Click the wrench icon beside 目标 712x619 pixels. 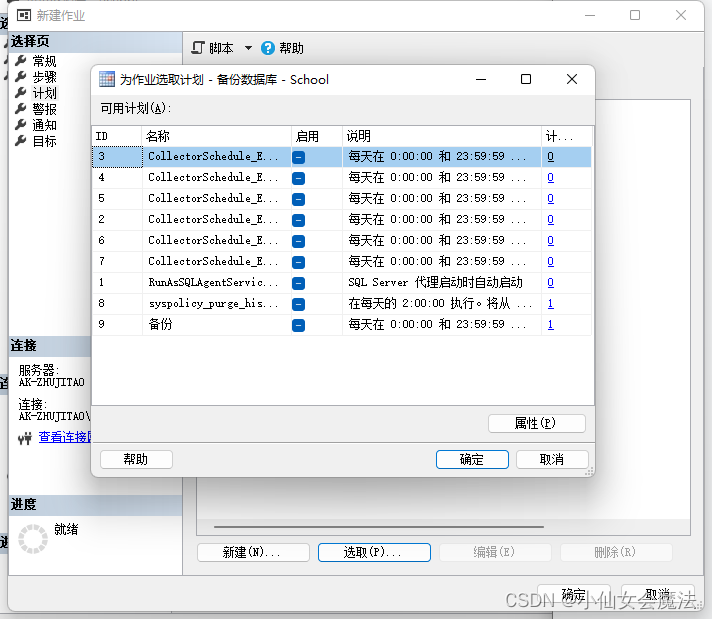click(x=21, y=141)
